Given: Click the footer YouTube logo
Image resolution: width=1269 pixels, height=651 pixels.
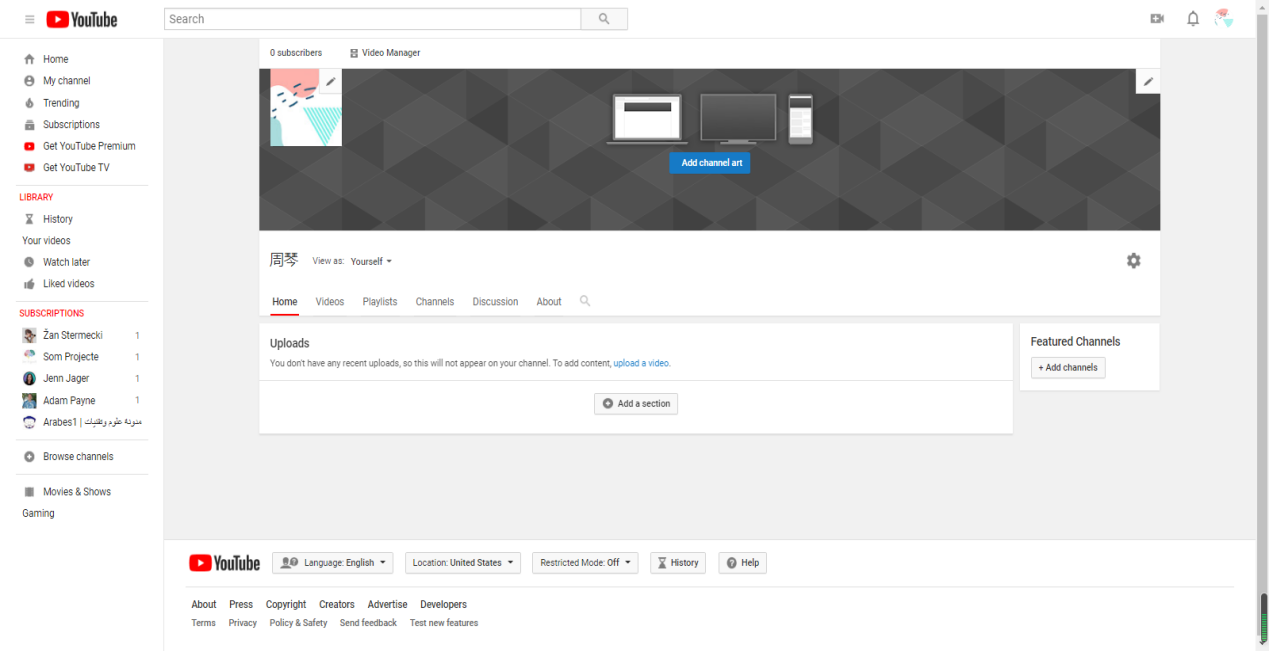Looking at the screenshot, I should coord(225,563).
